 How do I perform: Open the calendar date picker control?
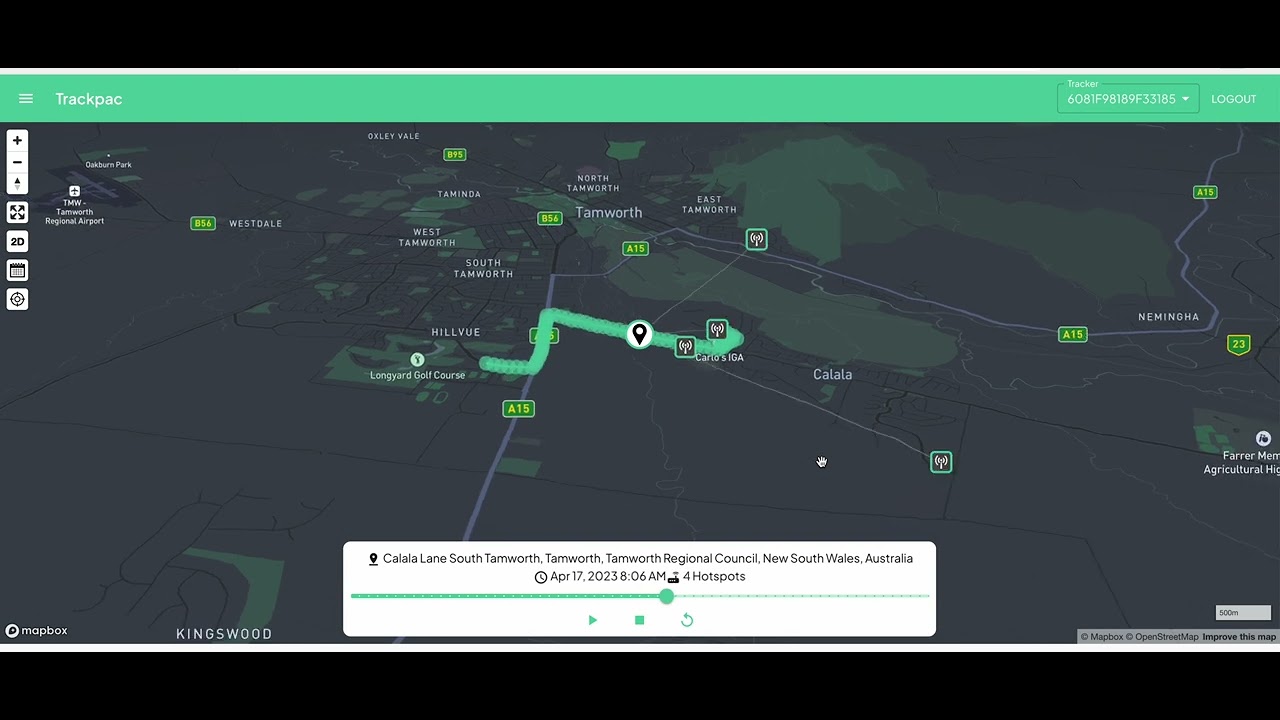(x=17, y=270)
